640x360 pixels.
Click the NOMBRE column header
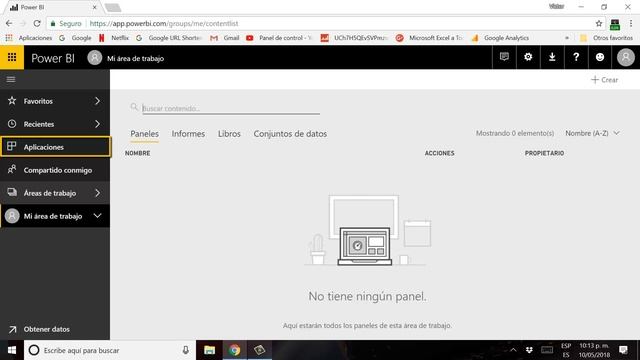pos(138,153)
